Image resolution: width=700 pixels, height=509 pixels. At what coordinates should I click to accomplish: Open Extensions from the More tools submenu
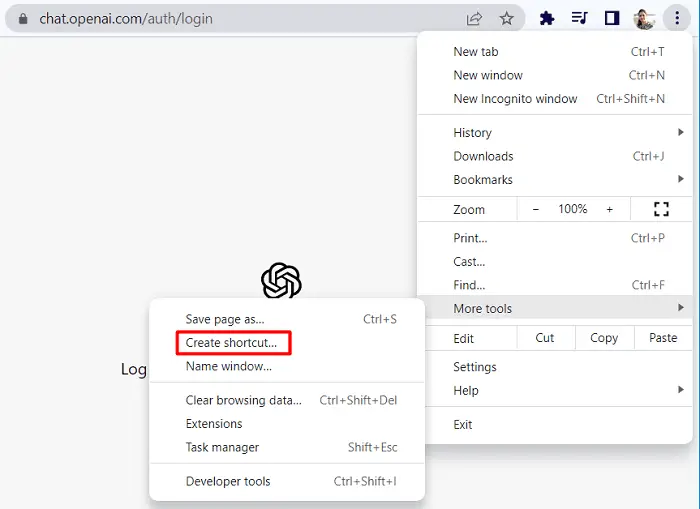coord(287,424)
